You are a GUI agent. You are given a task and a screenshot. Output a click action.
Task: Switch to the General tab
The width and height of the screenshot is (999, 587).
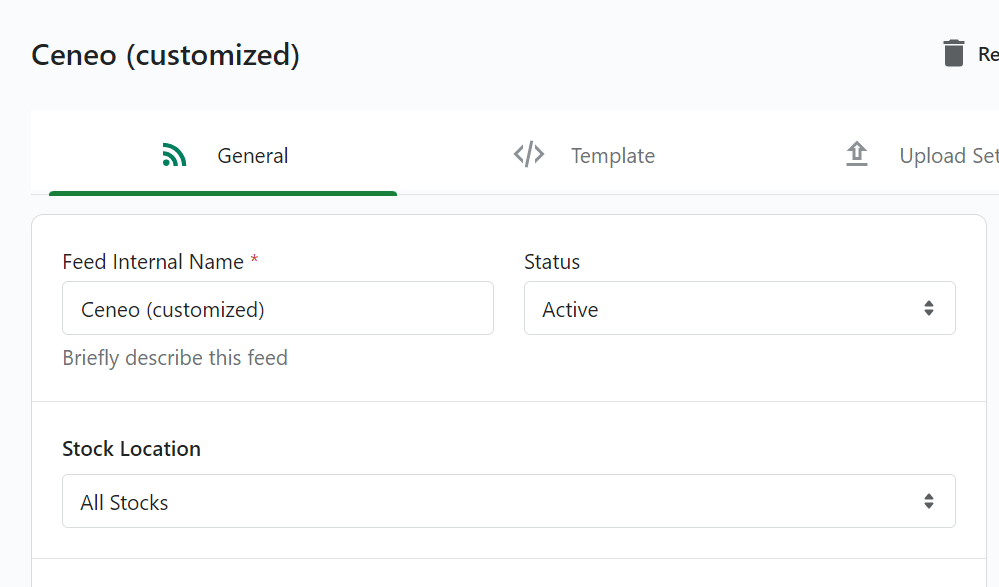pyautogui.click(x=223, y=156)
